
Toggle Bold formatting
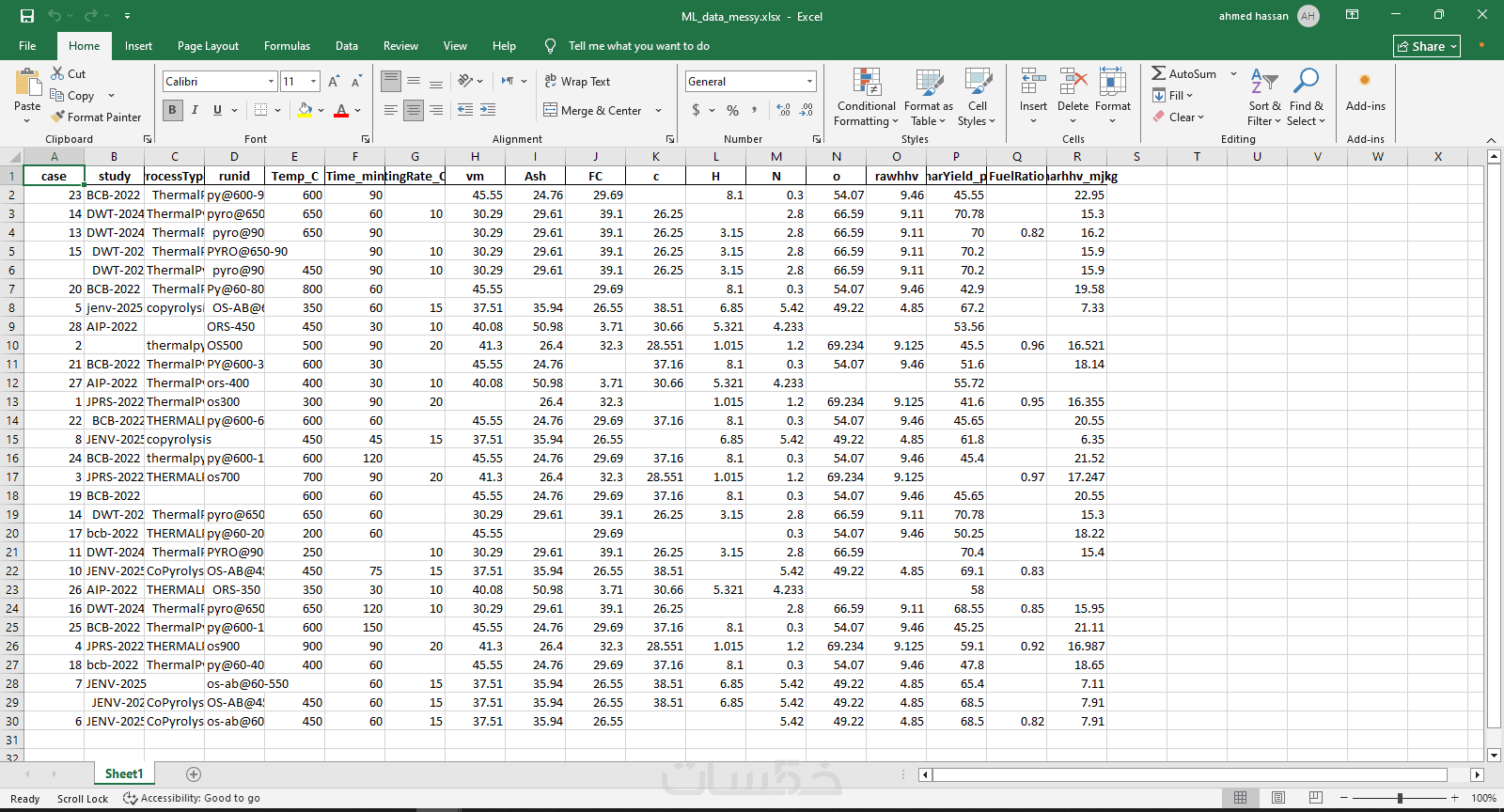(172, 110)
